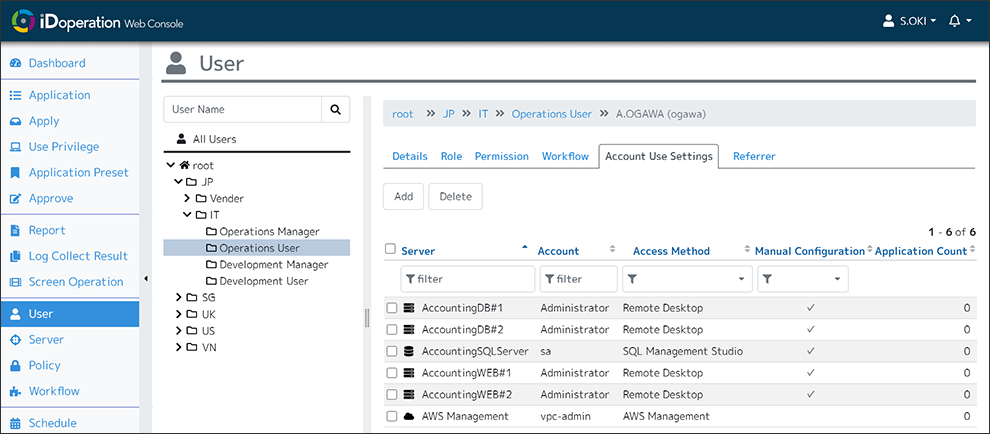Switch to the Details tab
The height and width of the screenshot is (434, 990).
click(x=410, y=156)
